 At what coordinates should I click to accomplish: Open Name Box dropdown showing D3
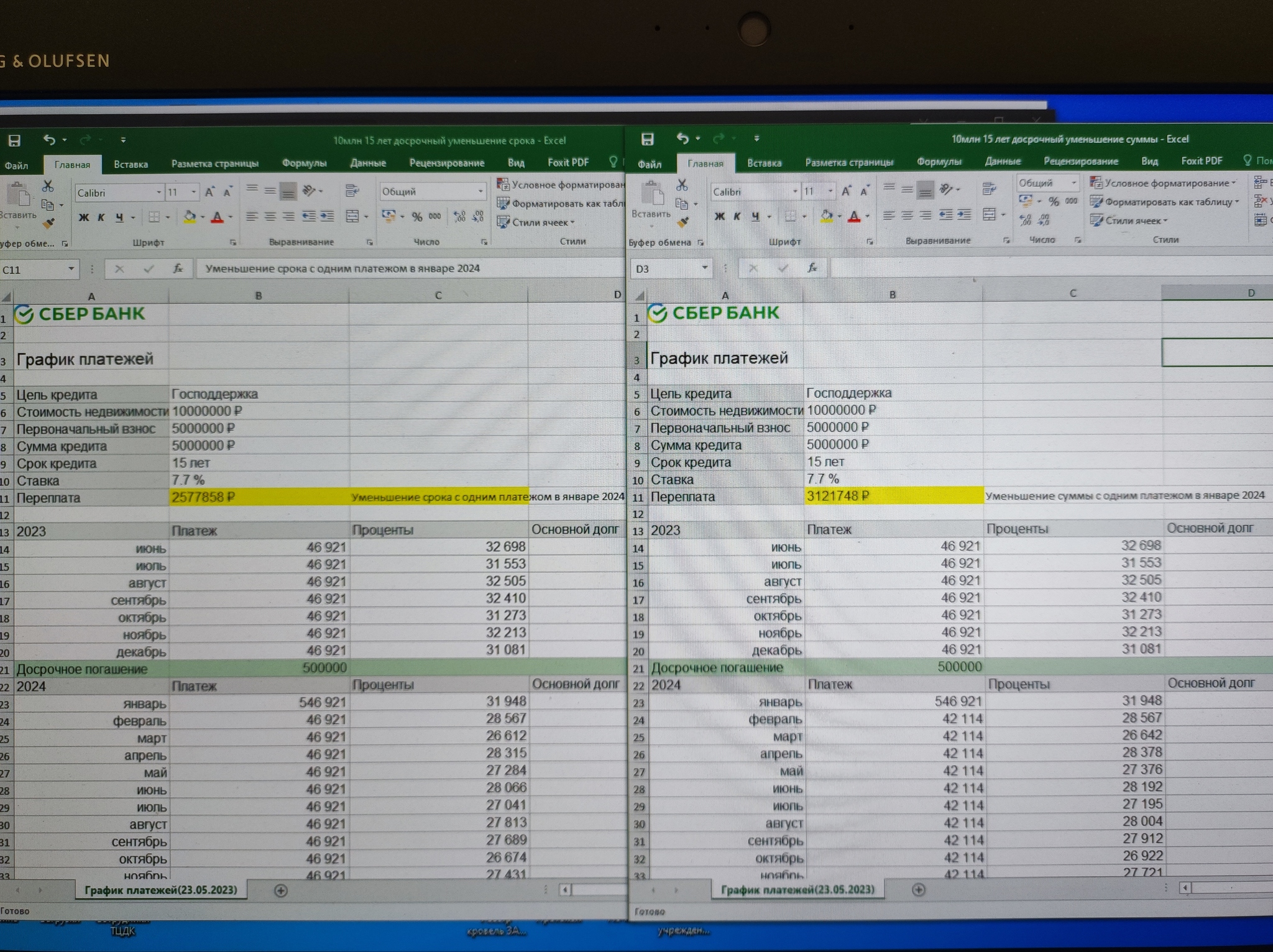point(704,268)
